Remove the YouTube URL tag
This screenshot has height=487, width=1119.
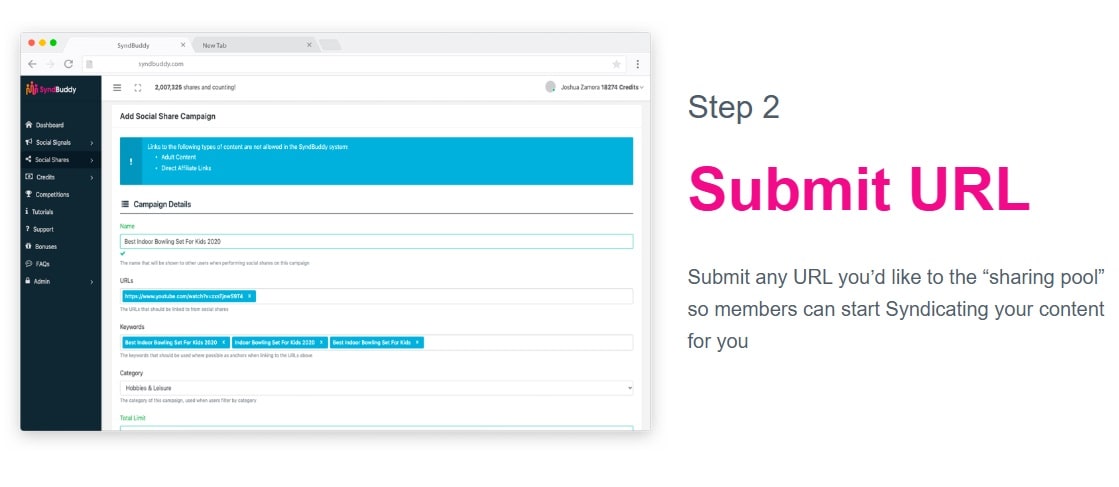click(x=250, y=296)
